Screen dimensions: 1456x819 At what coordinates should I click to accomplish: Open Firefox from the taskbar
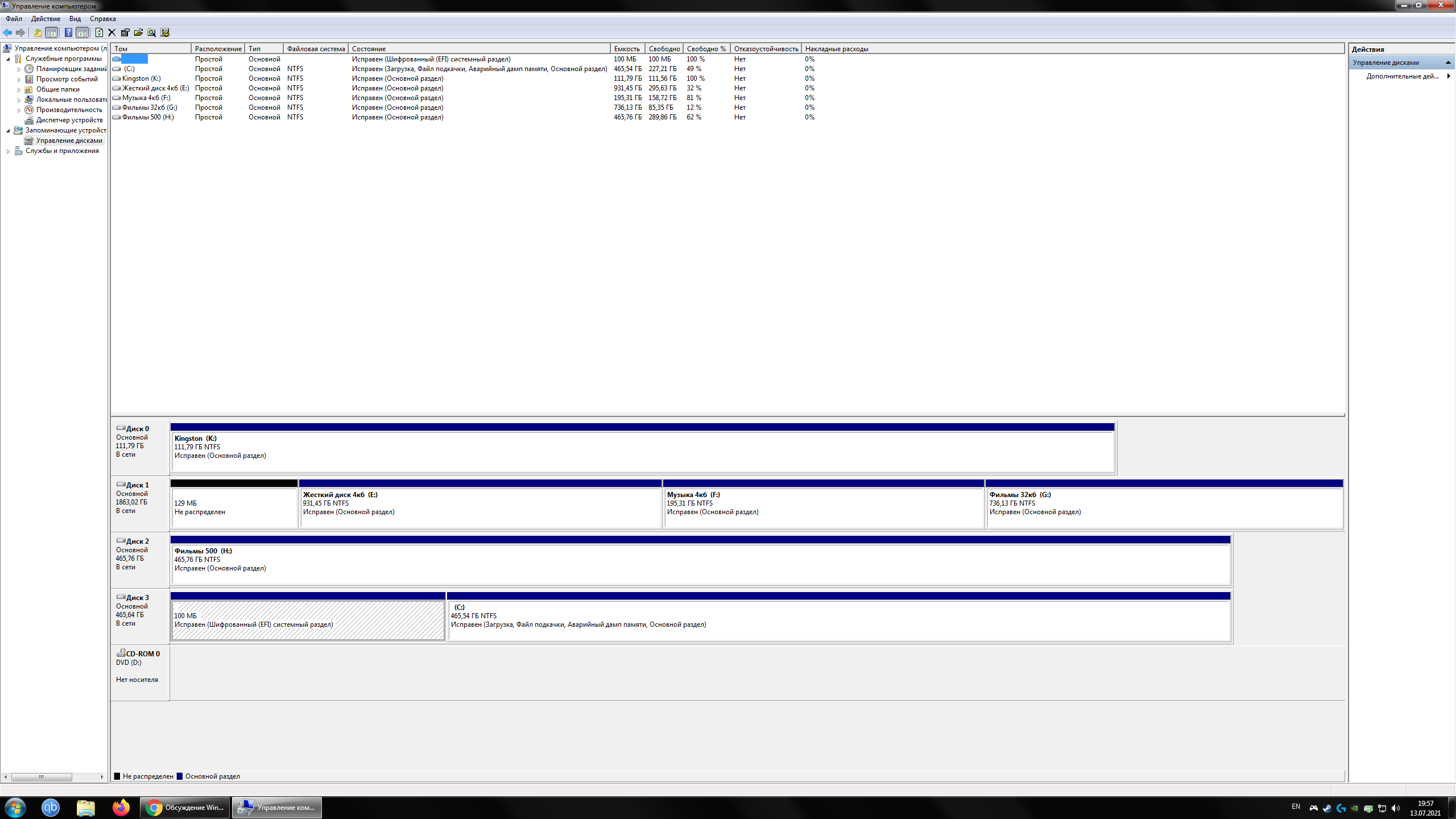coord(121,807)
